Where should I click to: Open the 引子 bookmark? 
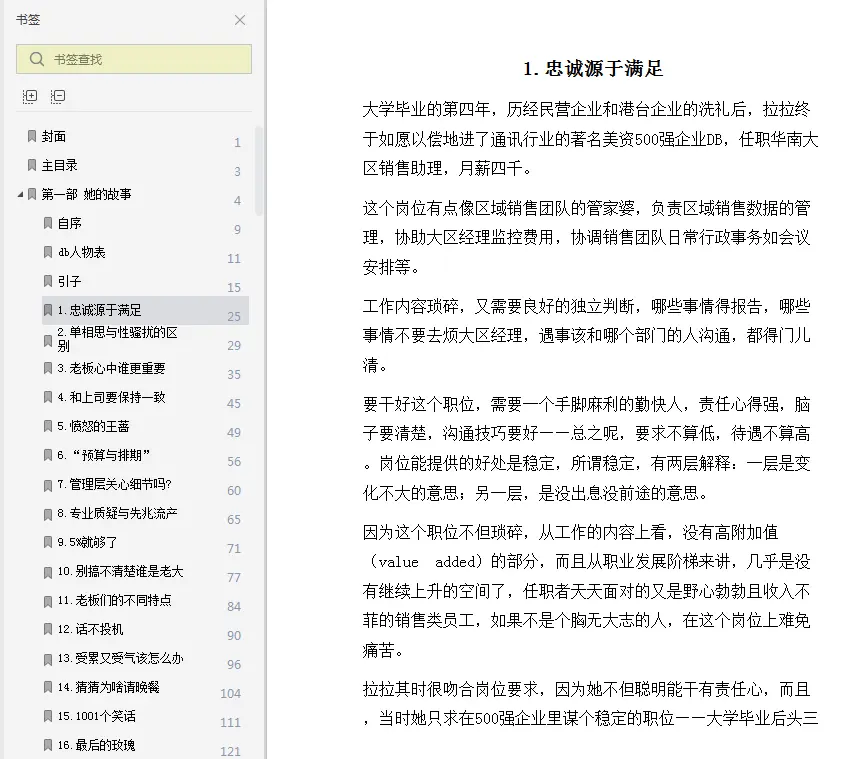[x=69, y=281]
